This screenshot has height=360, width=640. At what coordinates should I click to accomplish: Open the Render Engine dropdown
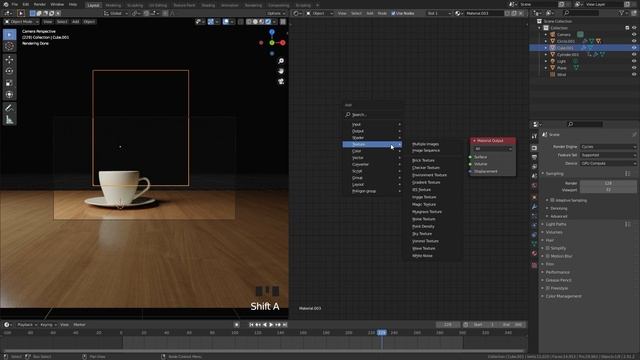coord(608,147)
